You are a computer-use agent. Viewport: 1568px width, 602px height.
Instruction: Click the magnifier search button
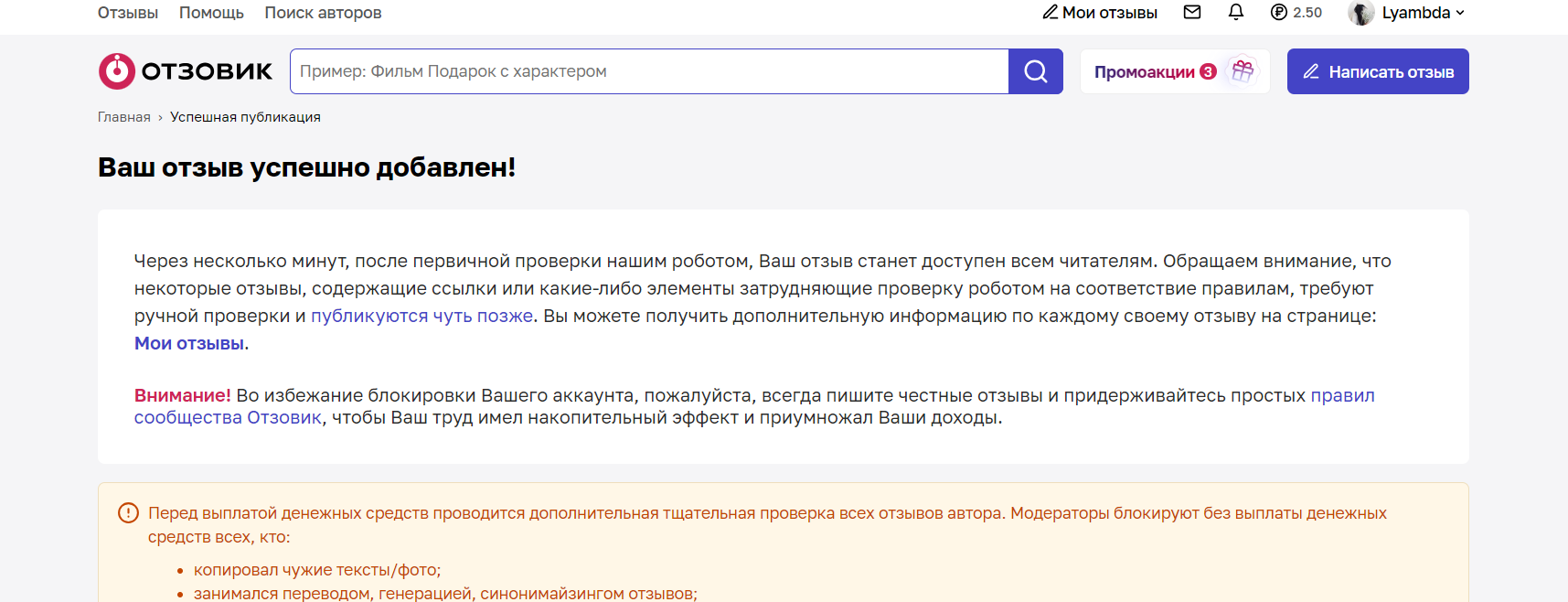coord(1036,71)
